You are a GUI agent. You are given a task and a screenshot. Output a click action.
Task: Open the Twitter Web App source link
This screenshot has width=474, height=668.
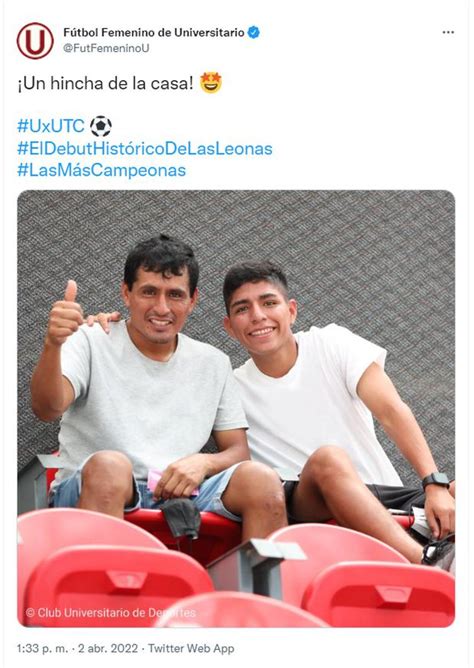191,648
